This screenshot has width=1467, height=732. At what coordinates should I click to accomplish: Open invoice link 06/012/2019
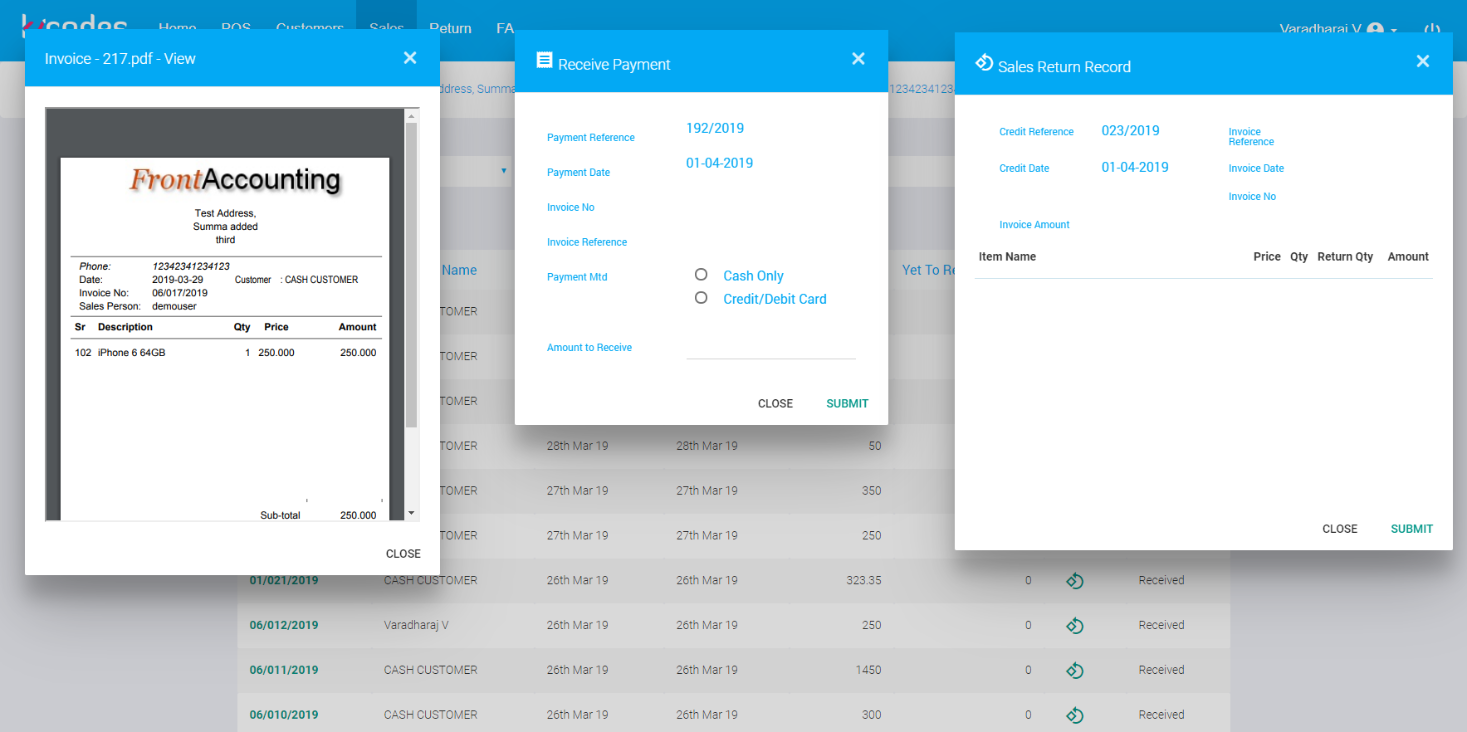[x=284, y=626]
